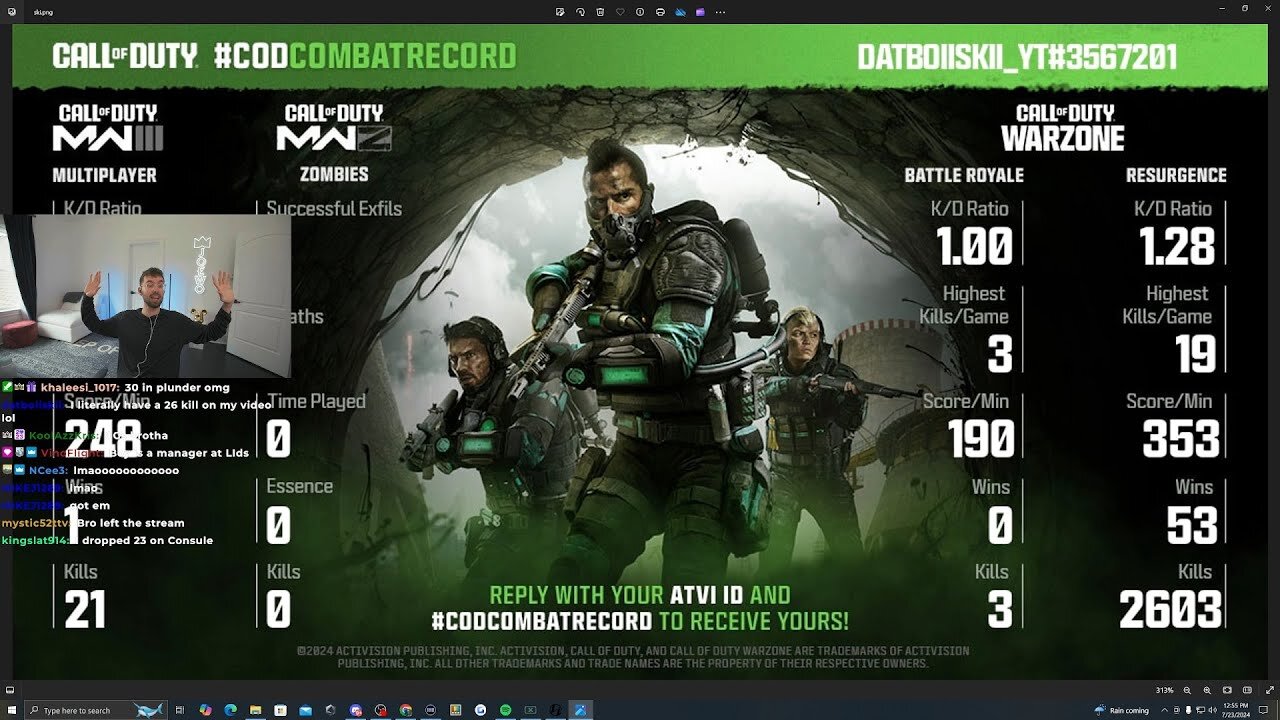Zoom out with the minus magnifier
Viewport: 1280px width, 720px height.
[x=1187, y=691]
